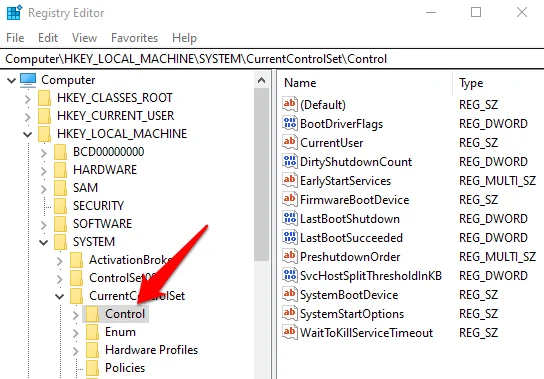544x379 pixels.
Task: Click the HKEY_CLASSES_ROOT folder icon
Action: pyautogui.click(x=45, y=98)
